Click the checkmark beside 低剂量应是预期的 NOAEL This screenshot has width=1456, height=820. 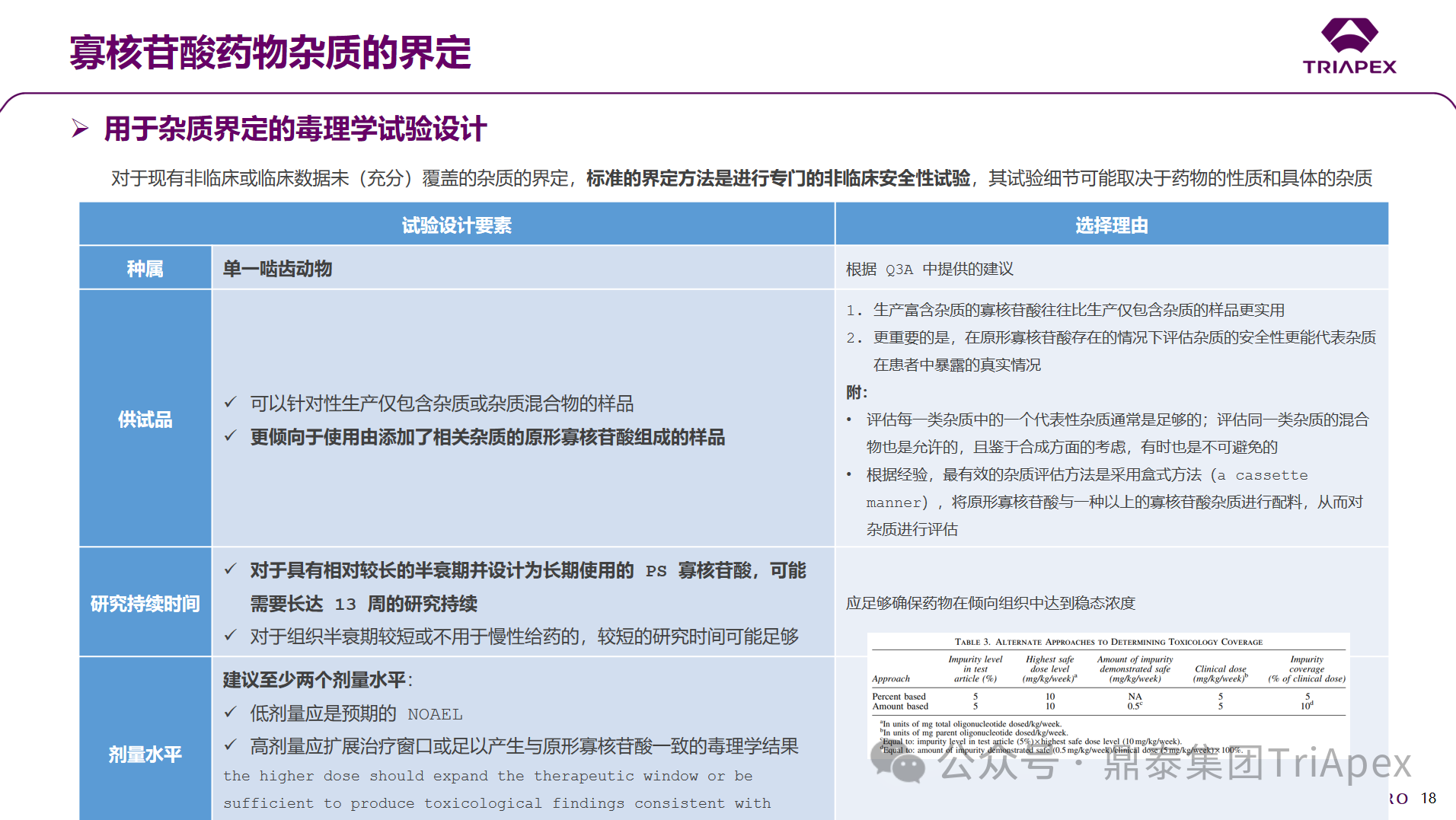231,713
